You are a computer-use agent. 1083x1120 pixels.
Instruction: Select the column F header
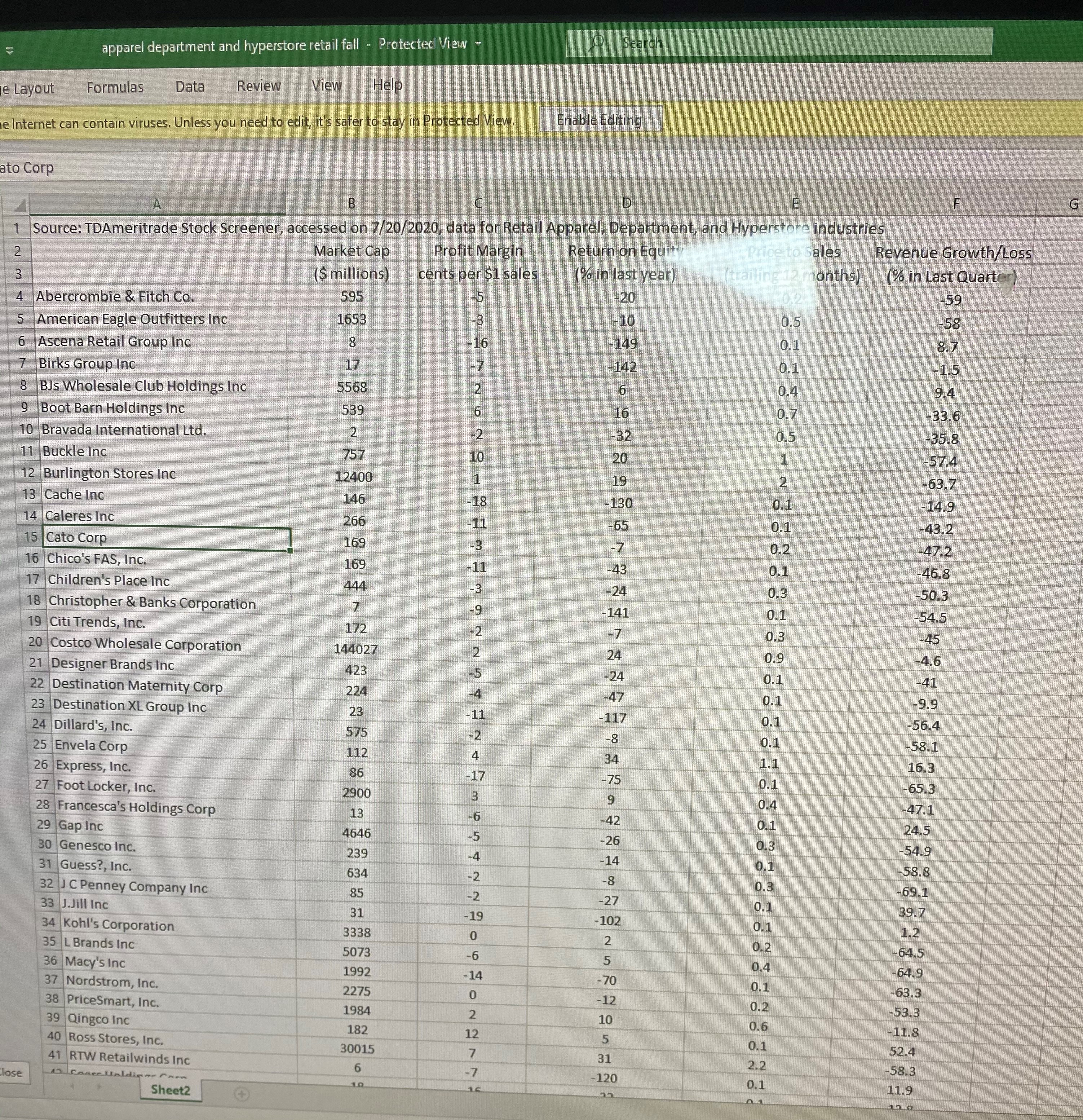tap(957, 204)
